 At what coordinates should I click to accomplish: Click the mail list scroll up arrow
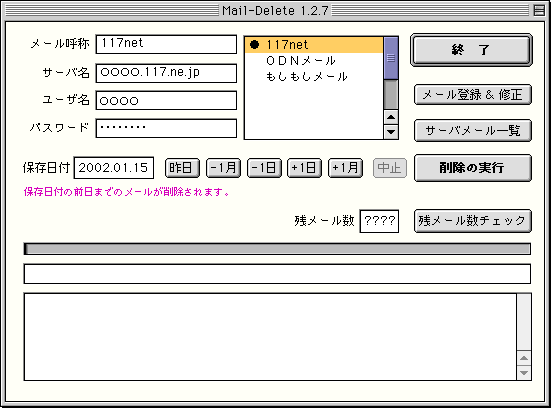point(391,117)
